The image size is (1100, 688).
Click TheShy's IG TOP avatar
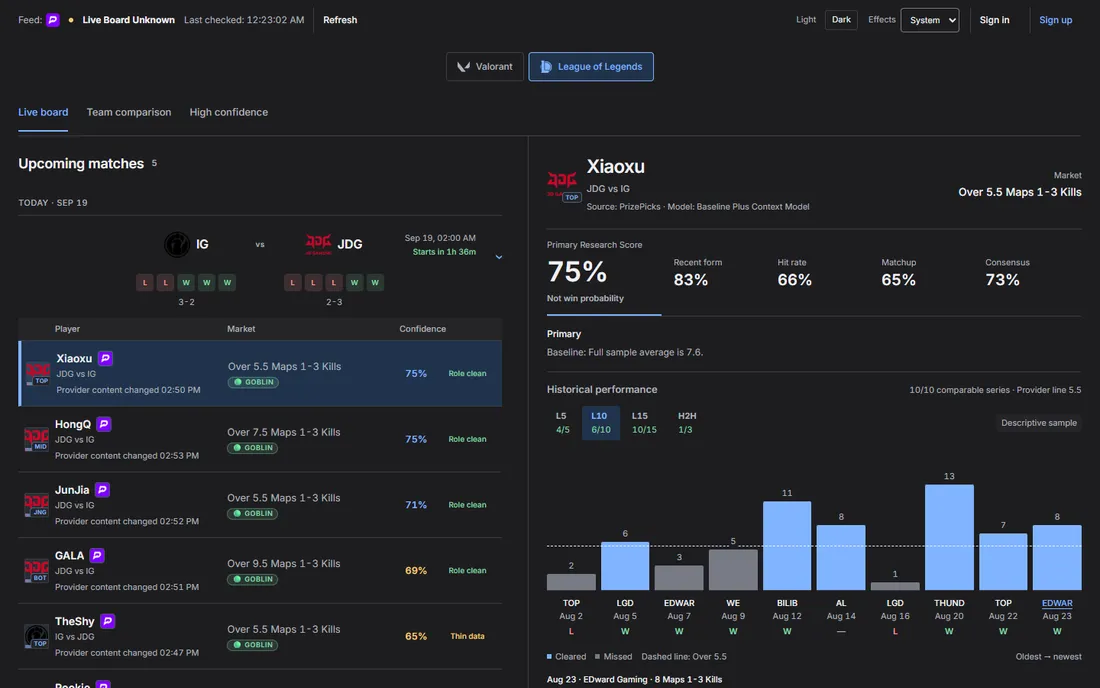point(36,636)
